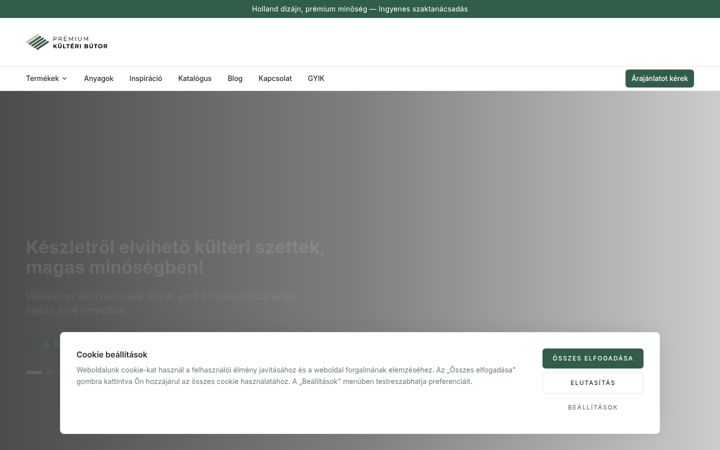Image resolution: width=720 pixels, height=450 pixels.
Task: Navigate to the Blog section
Action: 235,79
